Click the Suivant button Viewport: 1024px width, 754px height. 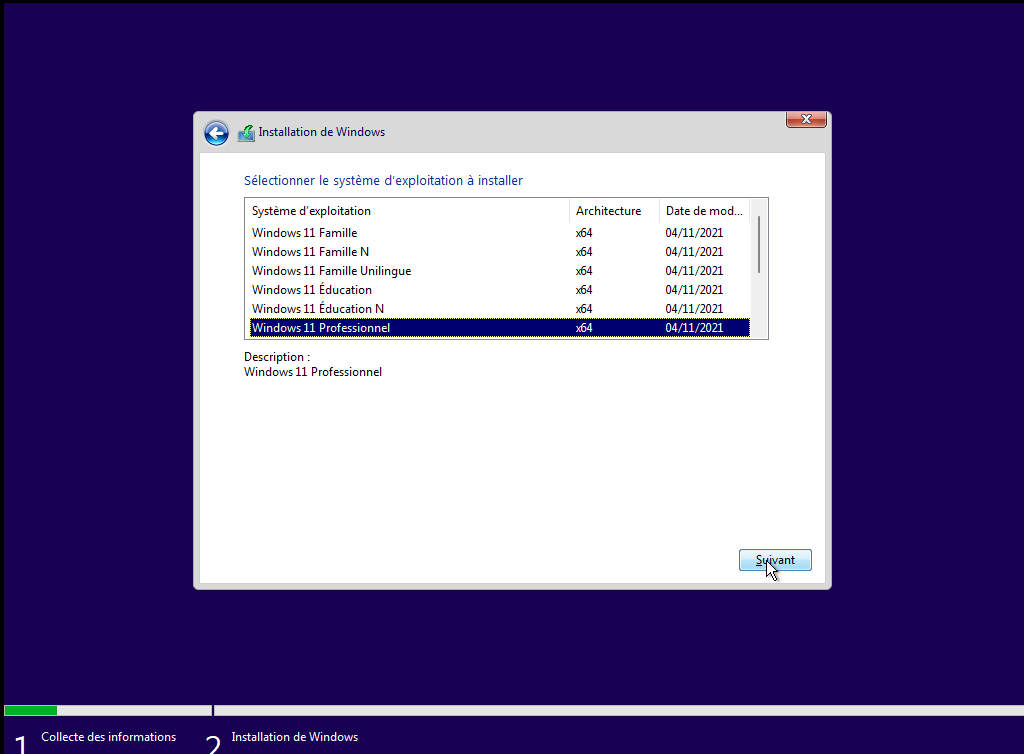coord(775,560)
